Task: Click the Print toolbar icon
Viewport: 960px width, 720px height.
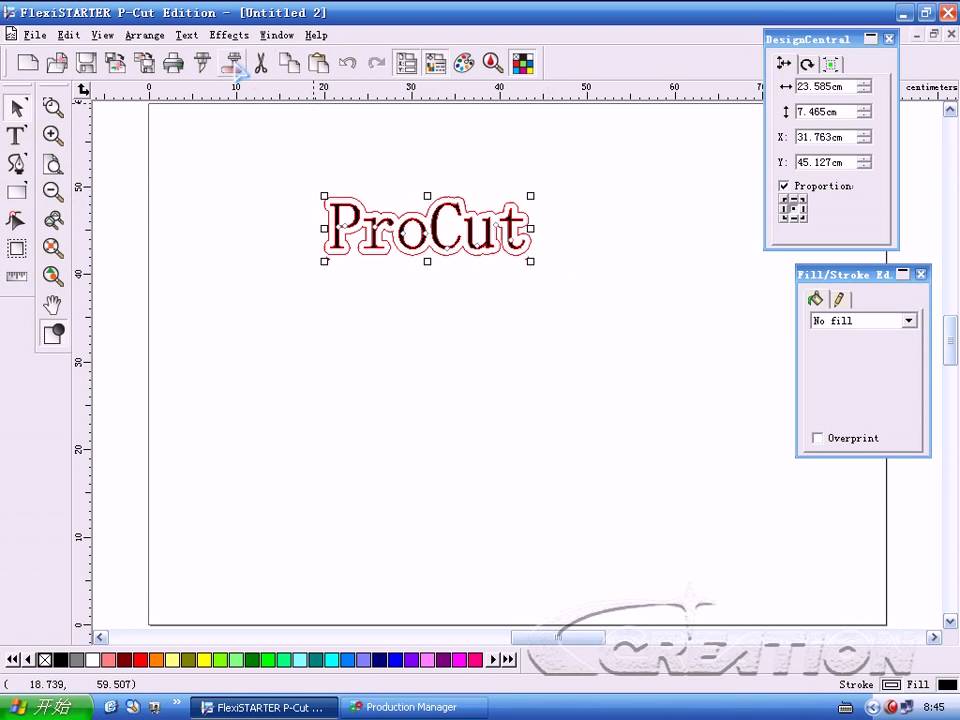Action: (173, 62)
